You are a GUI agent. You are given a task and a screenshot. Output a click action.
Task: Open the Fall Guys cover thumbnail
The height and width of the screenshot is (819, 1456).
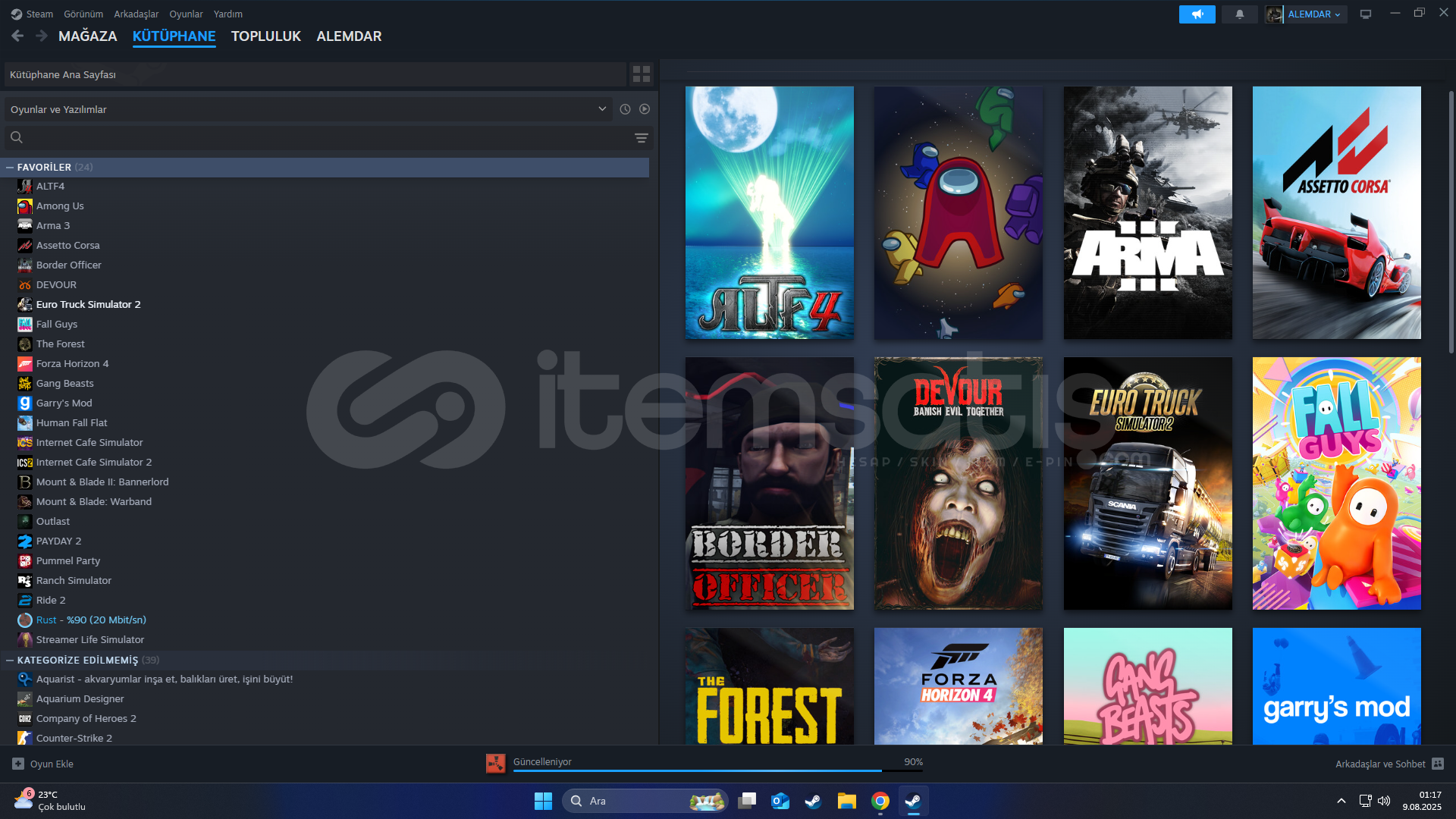(x=1336, y=483)
